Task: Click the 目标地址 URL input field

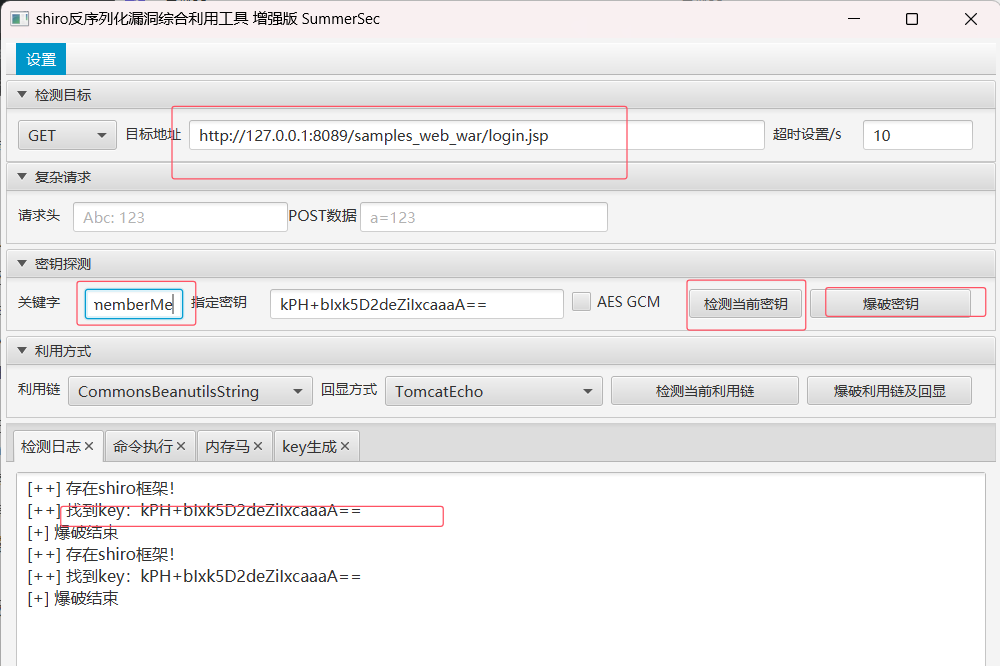Action: [476, 135]
